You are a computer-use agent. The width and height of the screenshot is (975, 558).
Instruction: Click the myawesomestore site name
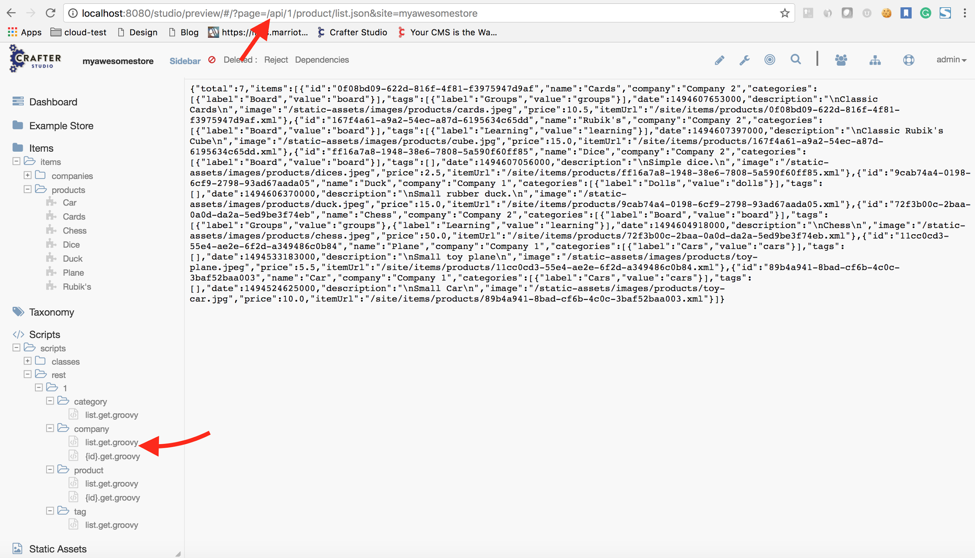coord(118,61)
